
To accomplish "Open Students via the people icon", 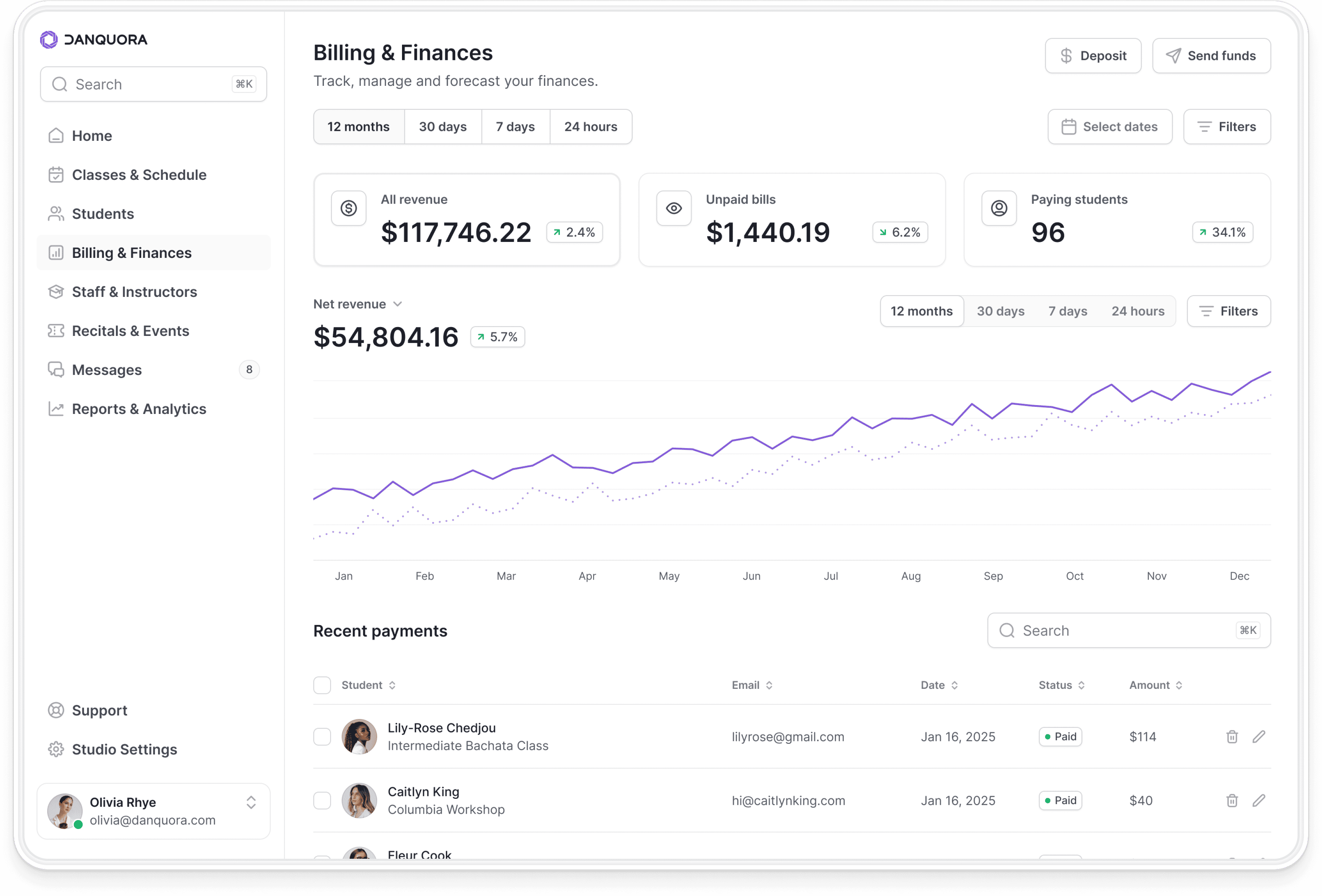I will click(56, 213).
